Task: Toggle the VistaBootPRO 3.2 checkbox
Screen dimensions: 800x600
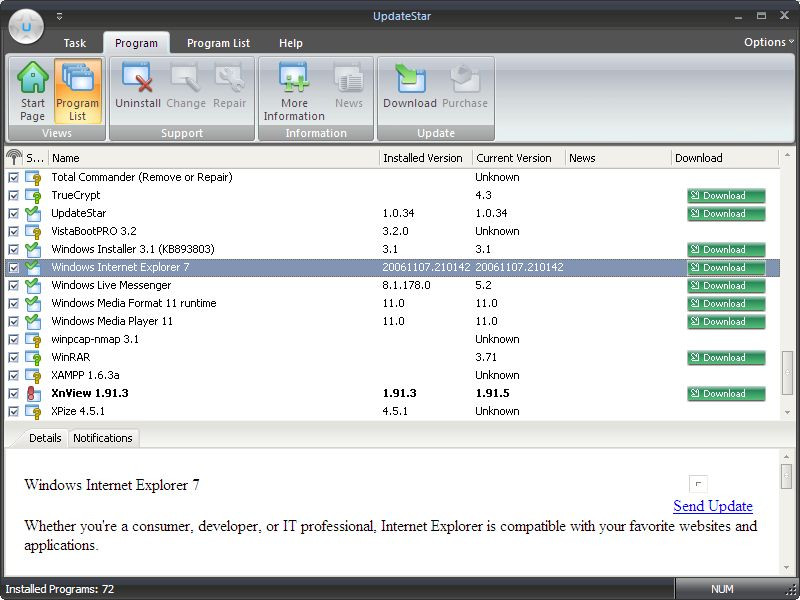Action: click(x=14, y=232)
